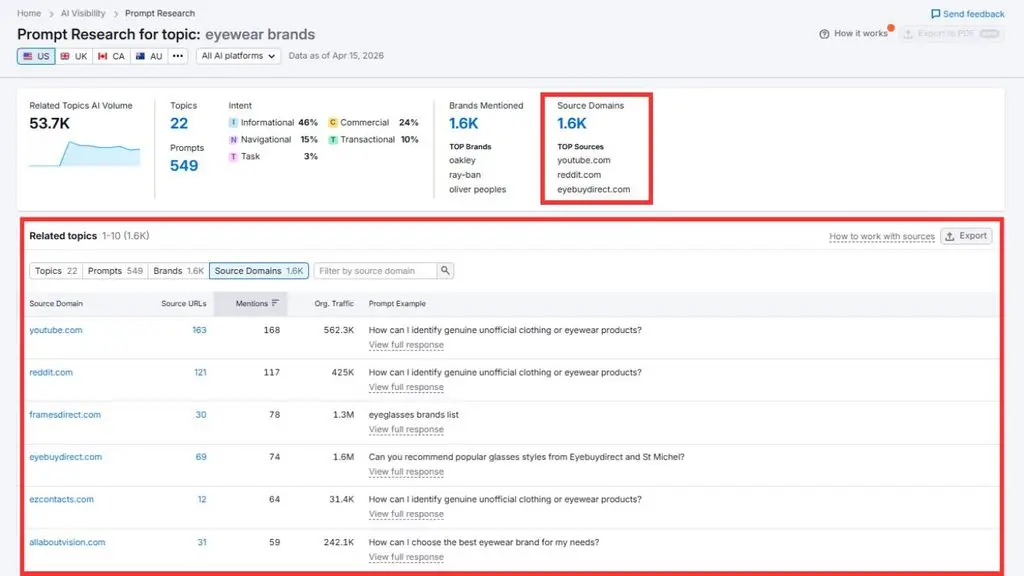
Task: Switch to the UK flag country button
Action: tap(74, 56)
